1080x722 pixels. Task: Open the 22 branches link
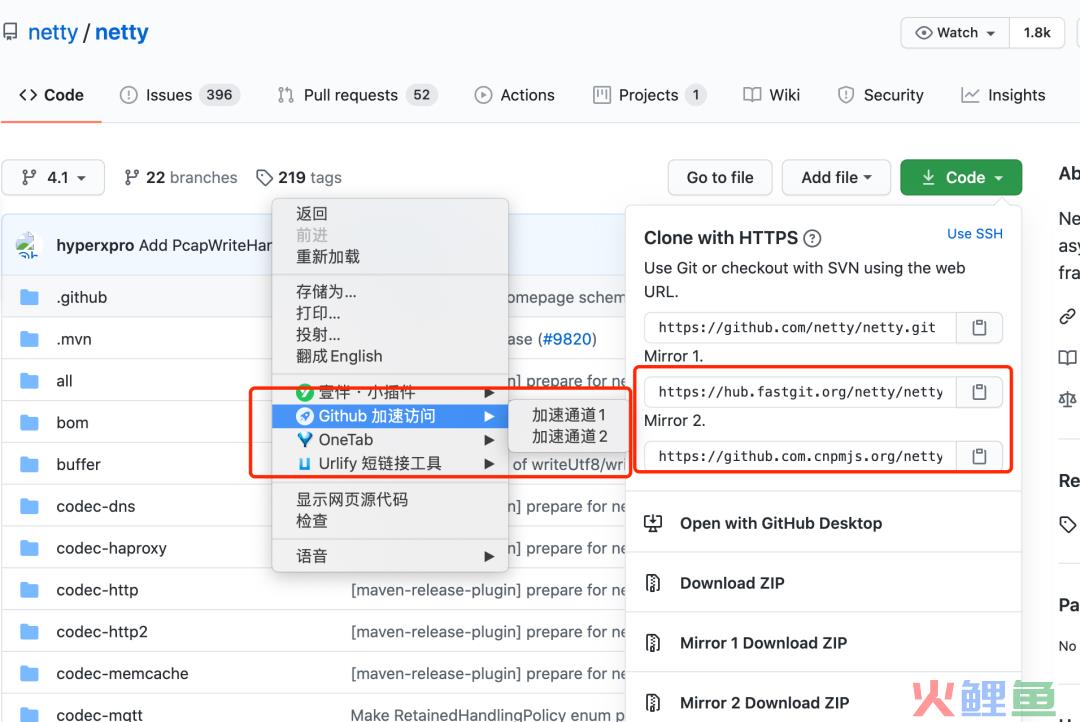tap(181, 178)
